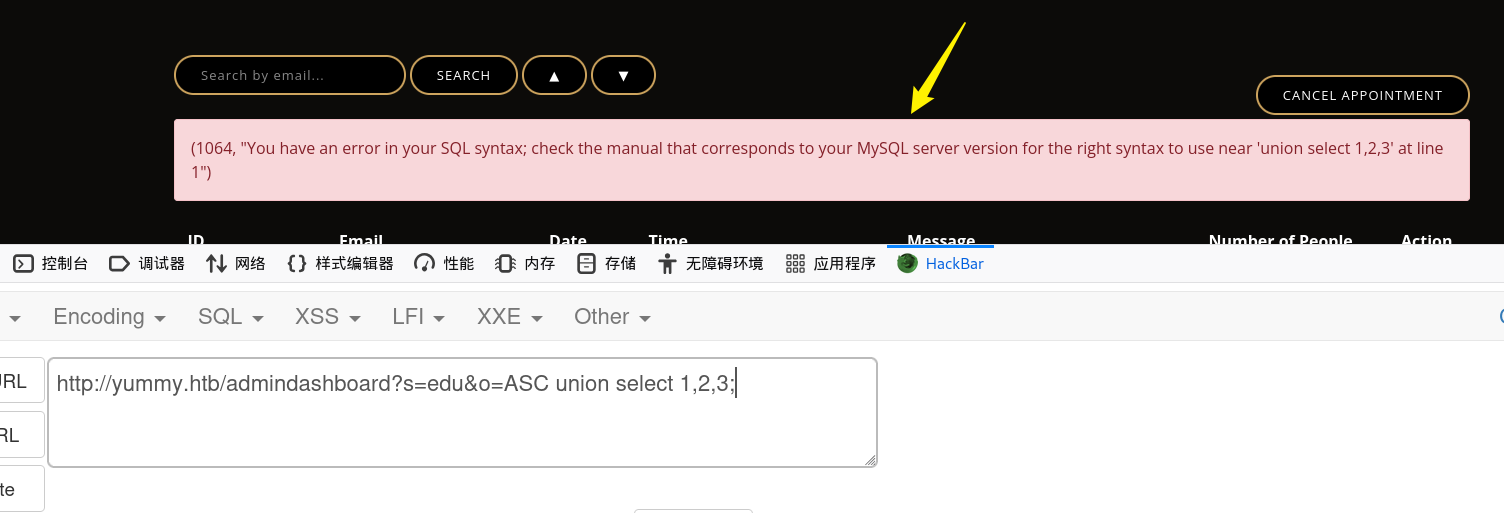Open the LFI dropdown menu

tap(418, 317)
